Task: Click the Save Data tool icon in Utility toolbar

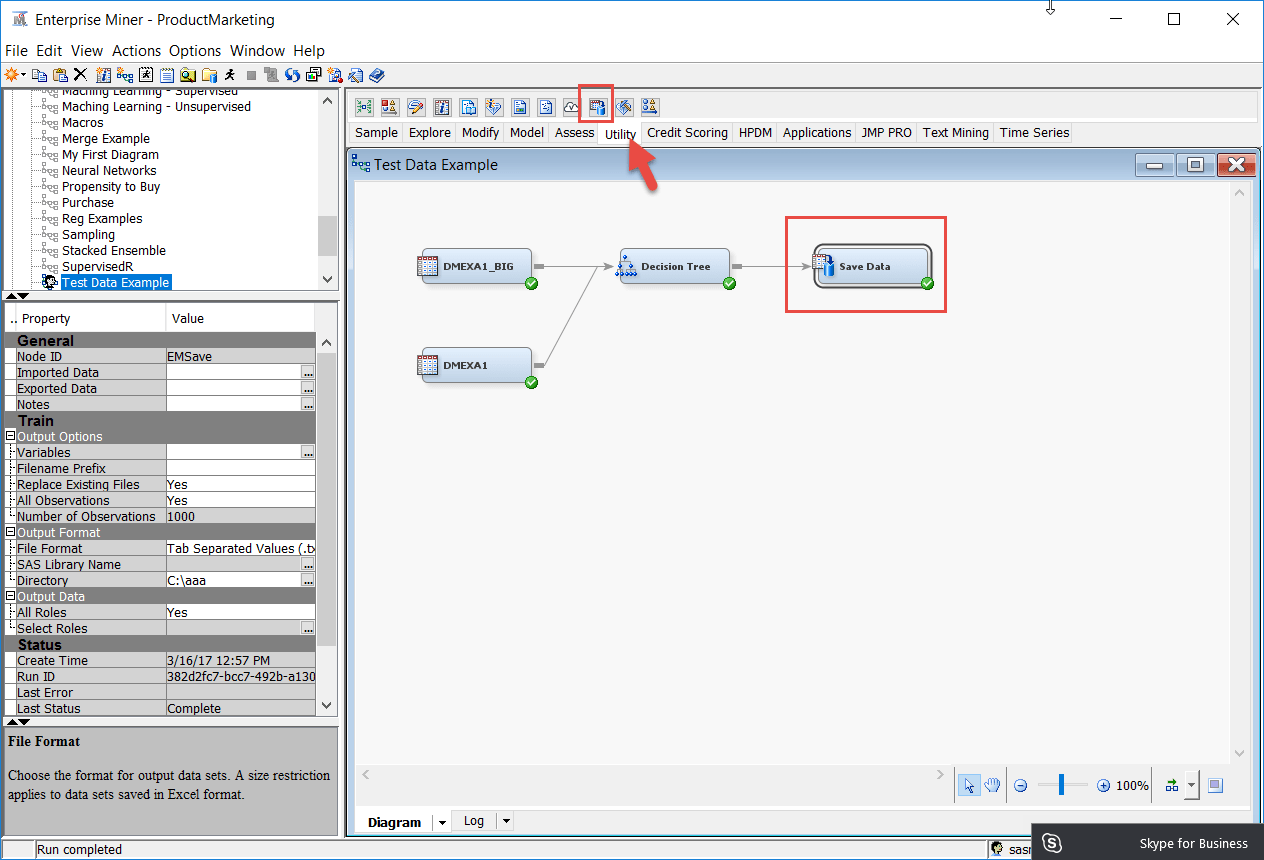Action: [597, 106]
